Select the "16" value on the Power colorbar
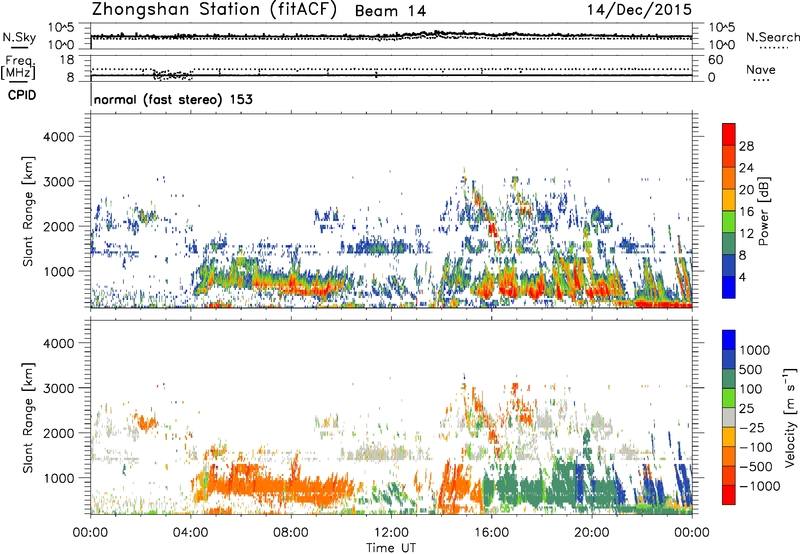 click(746, 212)
